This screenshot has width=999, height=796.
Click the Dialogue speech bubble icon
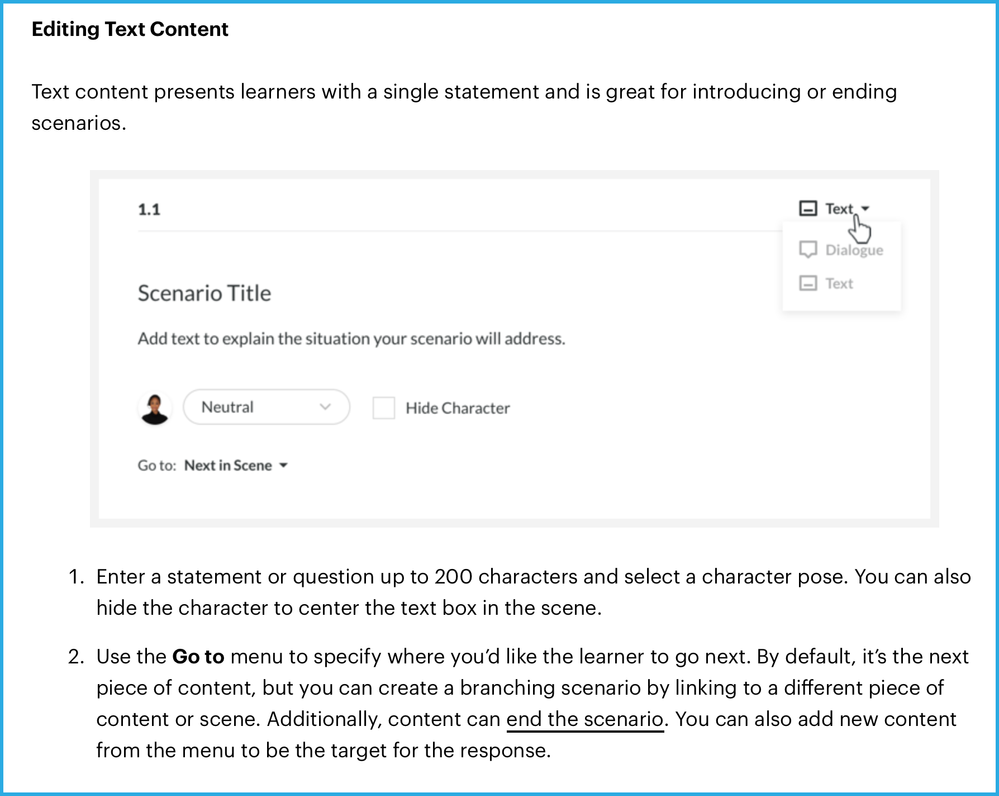click(x=808, y=250)
